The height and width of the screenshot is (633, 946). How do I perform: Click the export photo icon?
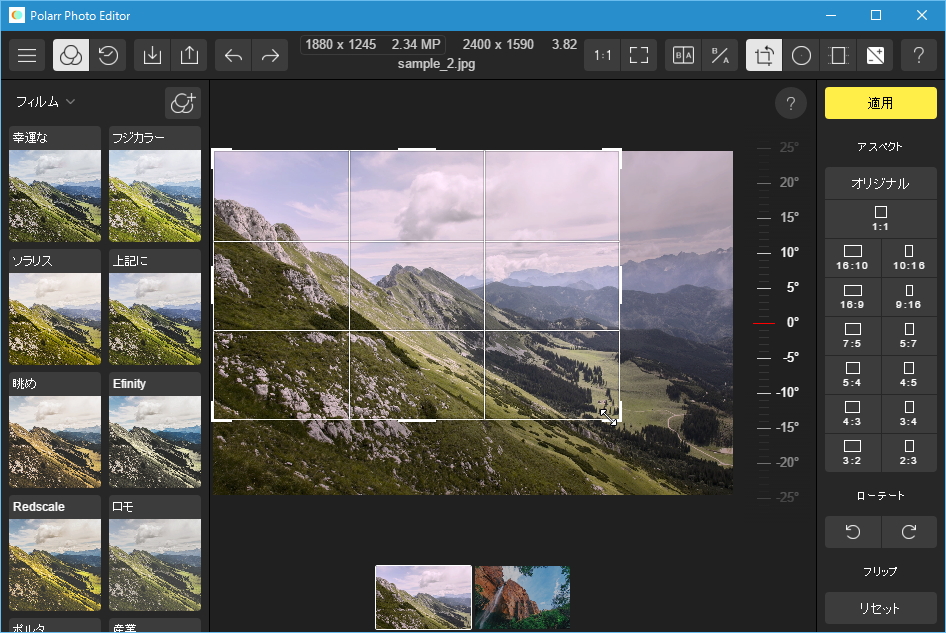pos(189,56)
